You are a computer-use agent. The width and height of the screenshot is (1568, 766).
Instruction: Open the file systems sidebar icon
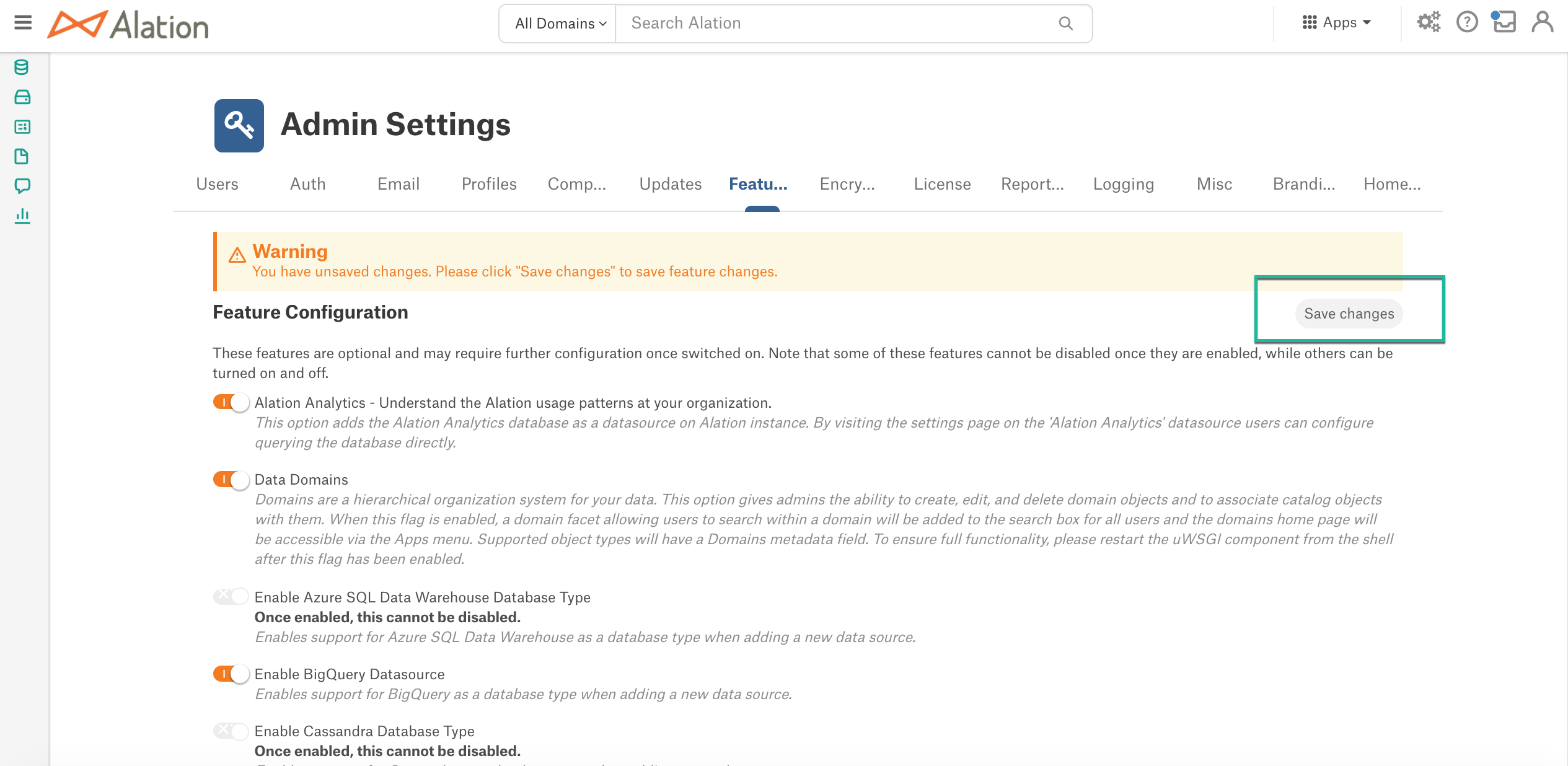point(22,97)
